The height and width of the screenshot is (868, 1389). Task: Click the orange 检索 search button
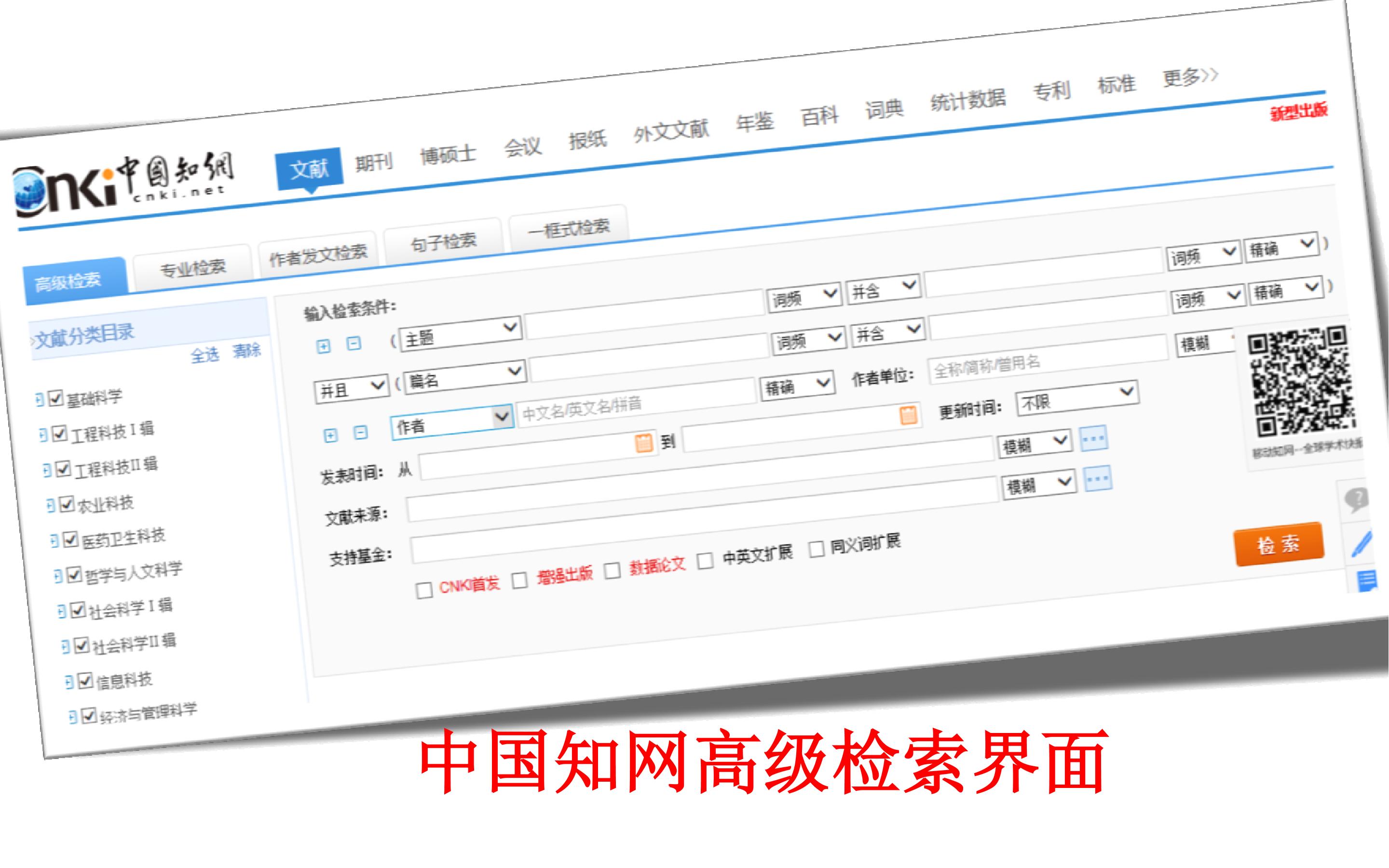click(x=1280, y=544)
